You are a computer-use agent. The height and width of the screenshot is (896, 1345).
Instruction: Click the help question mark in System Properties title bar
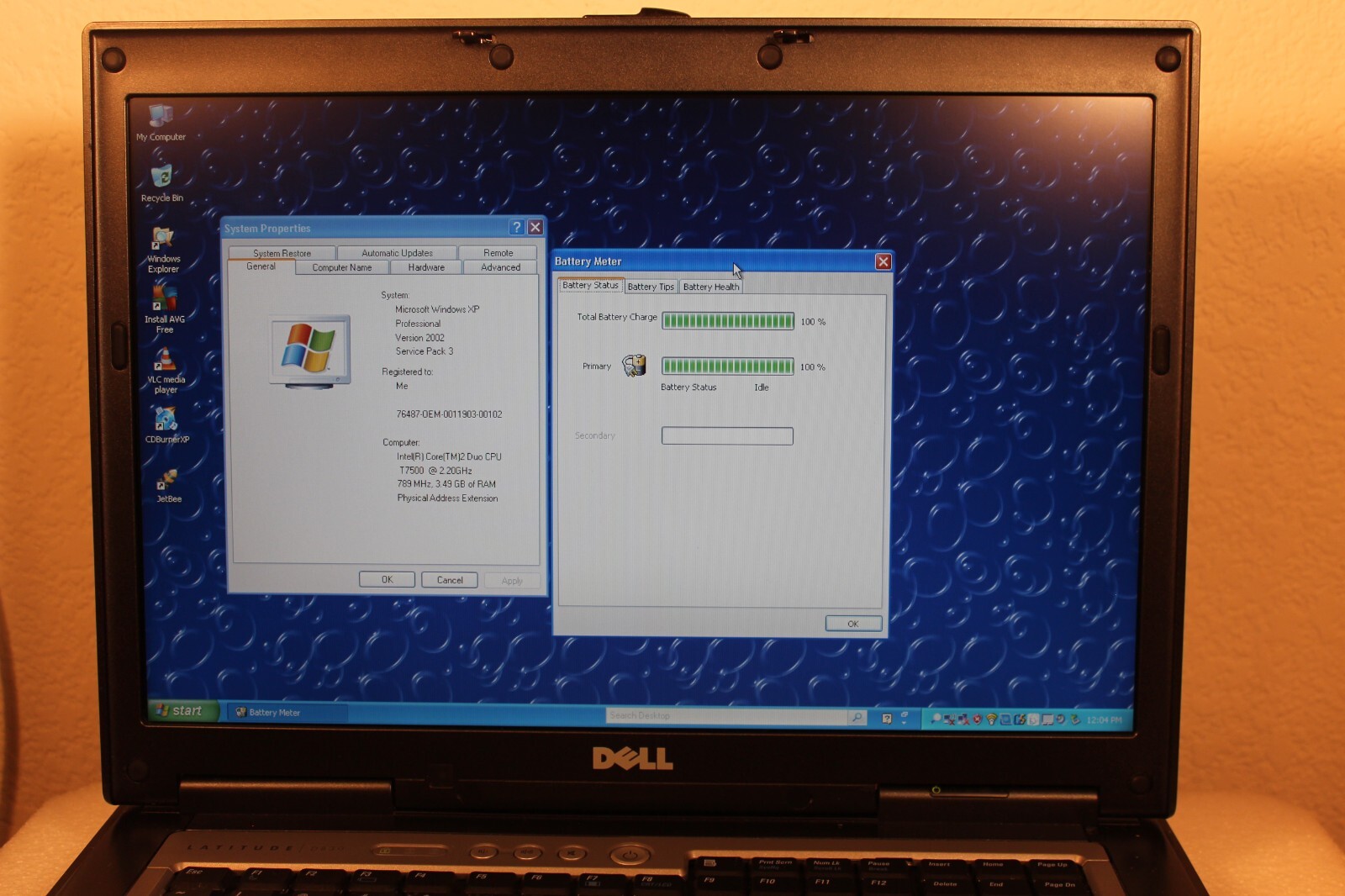pyautogui.click(x=517, y=227)
